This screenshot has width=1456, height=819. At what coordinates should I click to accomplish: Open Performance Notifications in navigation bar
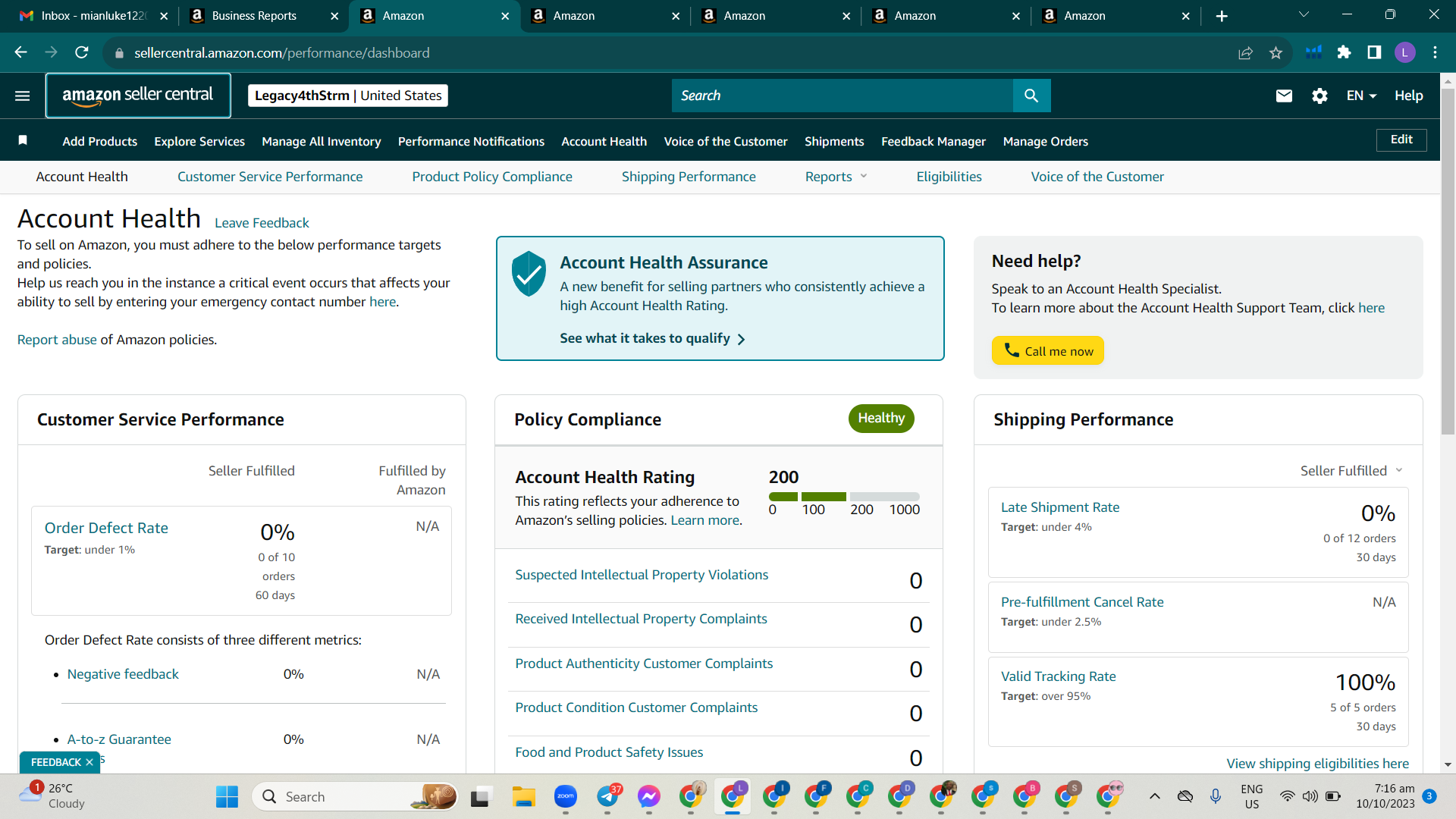[471, 141]
